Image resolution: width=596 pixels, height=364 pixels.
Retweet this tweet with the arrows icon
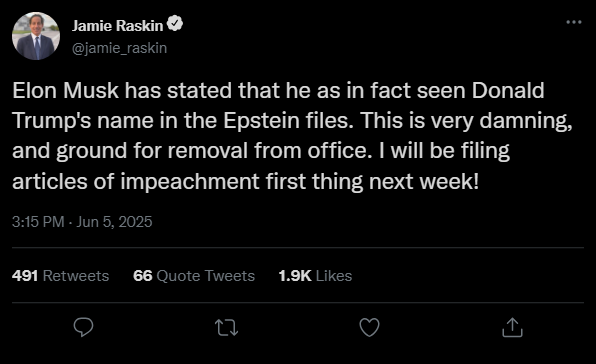(x=227, y=328)
